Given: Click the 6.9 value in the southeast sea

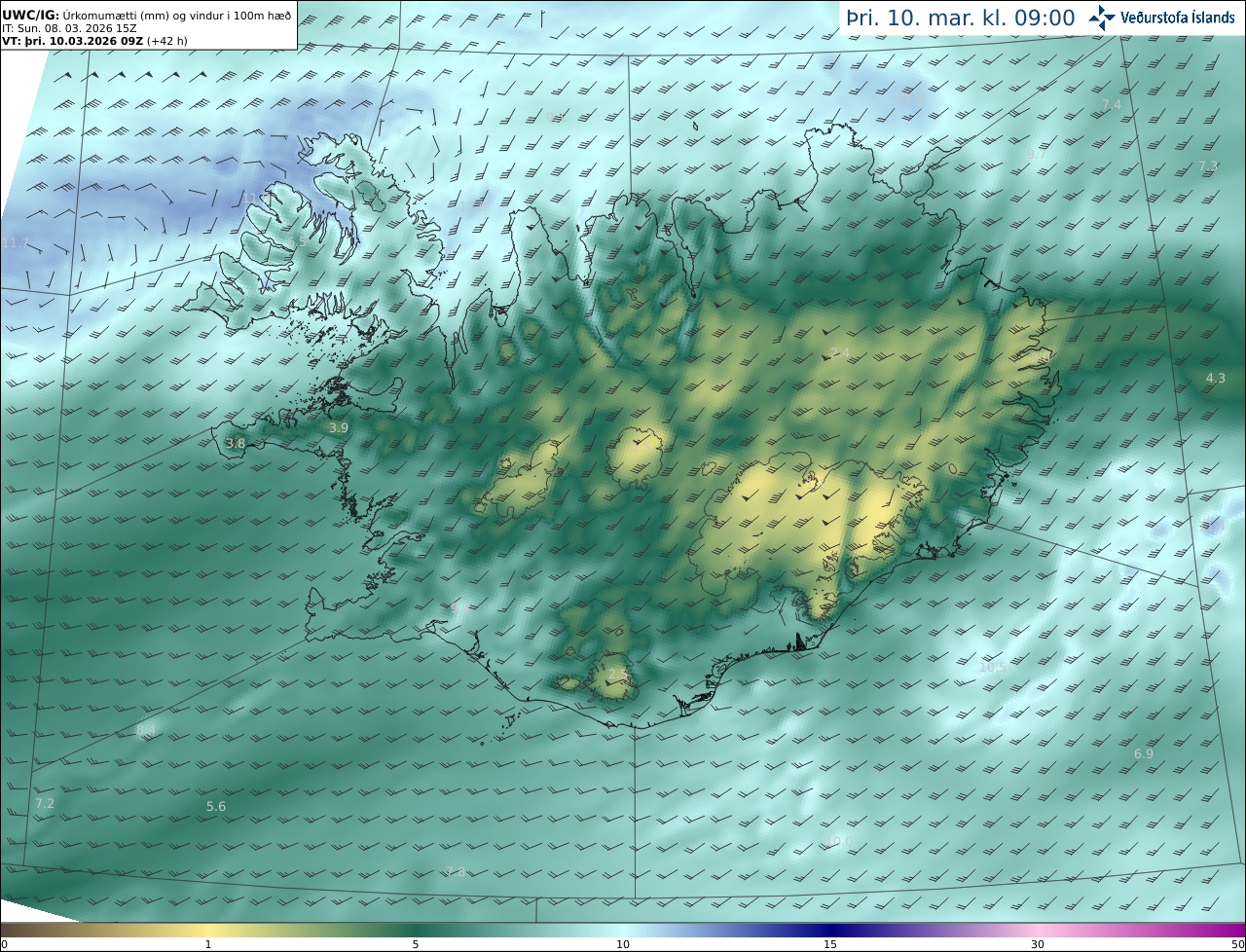Looking at the screenshot, I should [x=1144, y=754].
